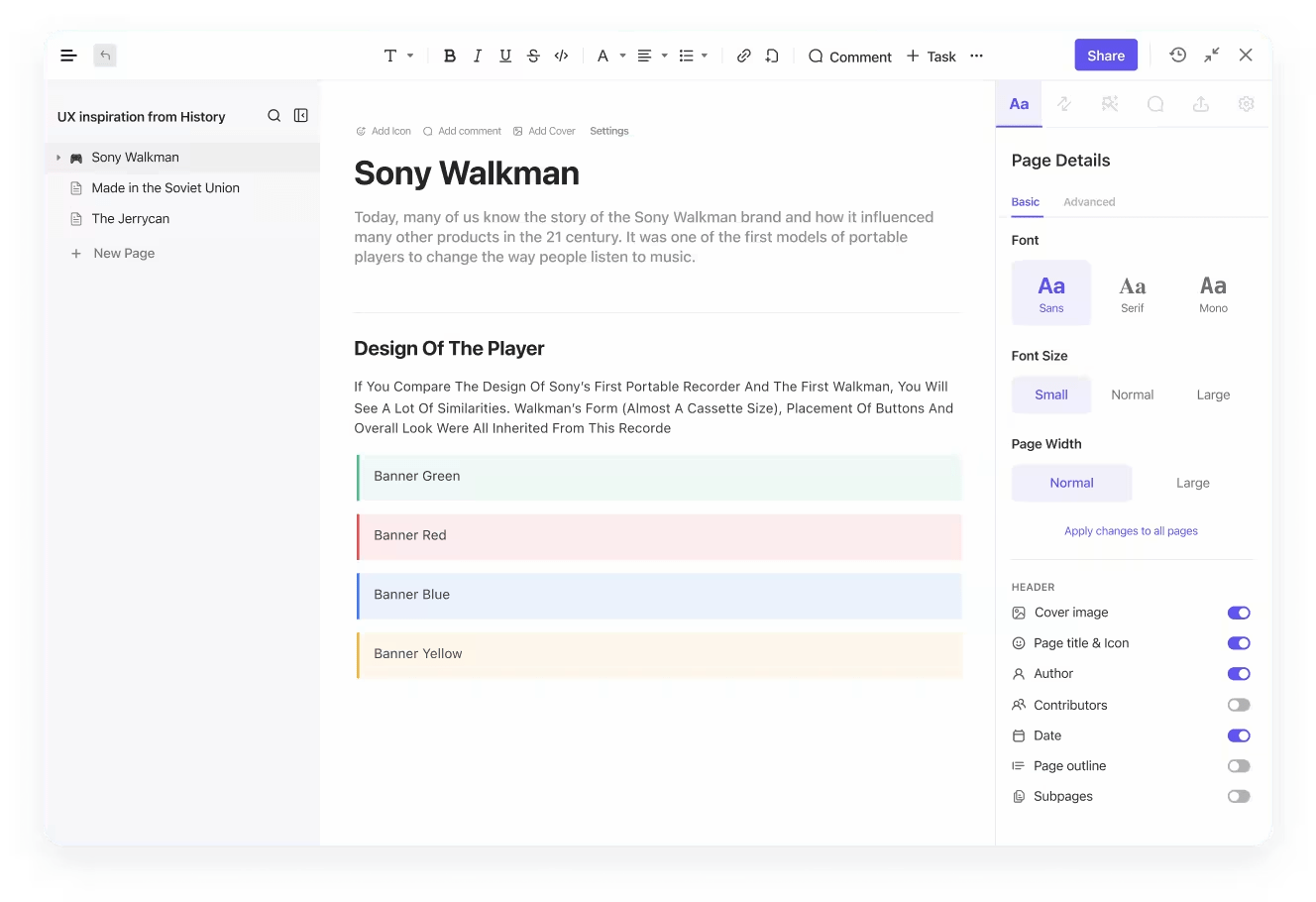
Task: Click the plus icon beside New Page
Action: click(x=76, y=254)
